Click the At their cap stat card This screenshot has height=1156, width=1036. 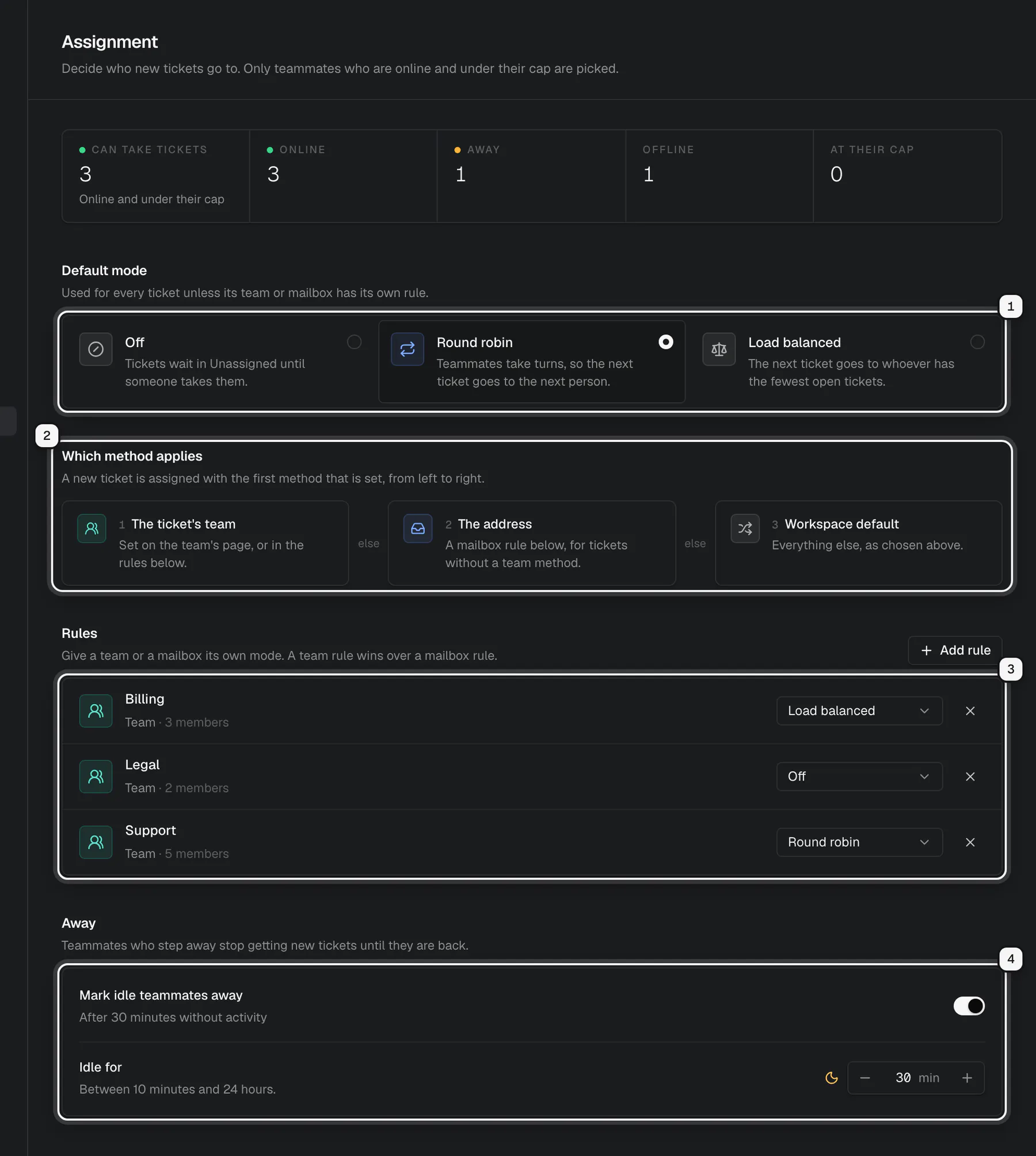[908, 176]
